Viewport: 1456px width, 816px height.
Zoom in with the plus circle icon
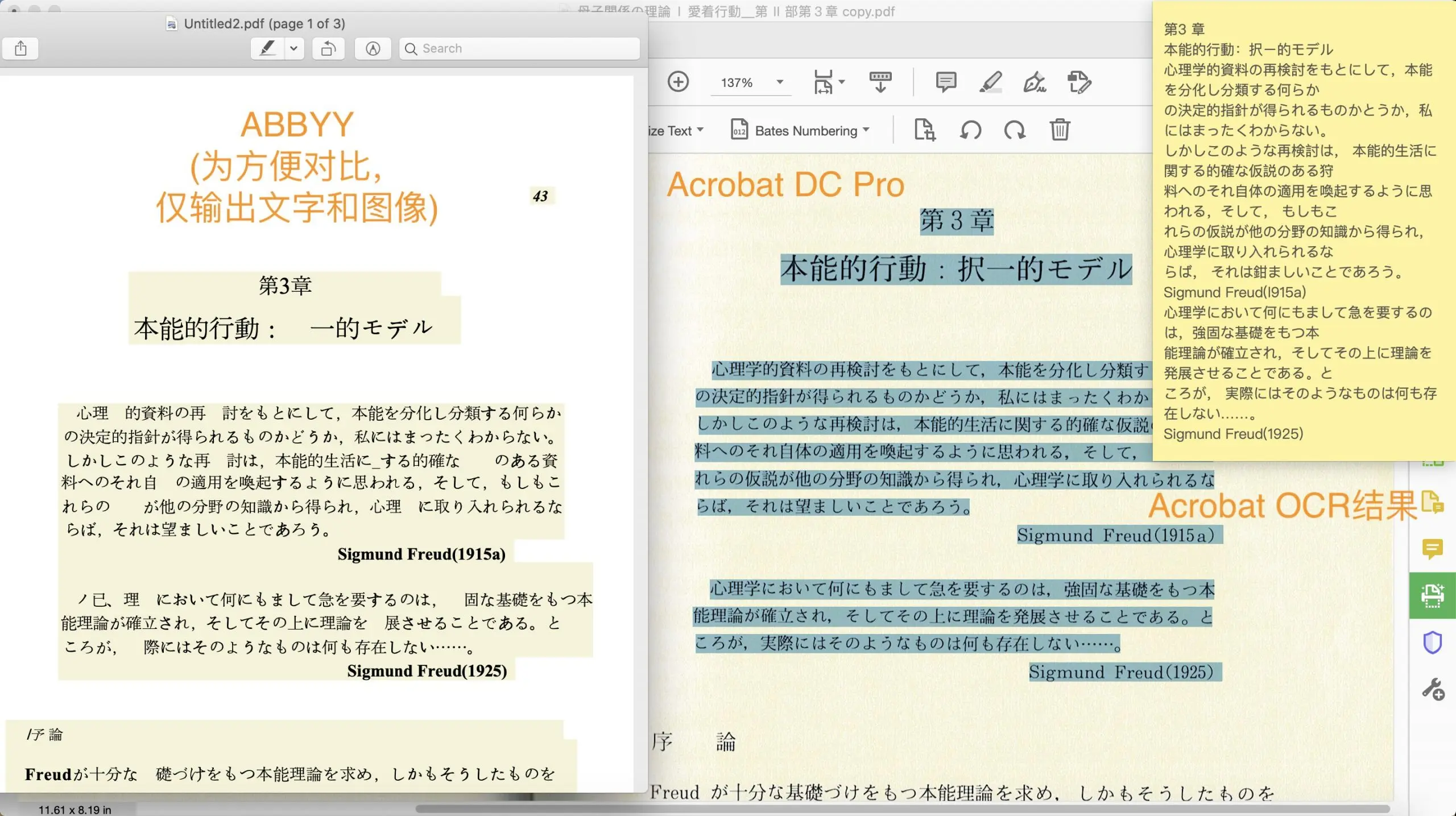pyautogui.click(x=678, y=82)
